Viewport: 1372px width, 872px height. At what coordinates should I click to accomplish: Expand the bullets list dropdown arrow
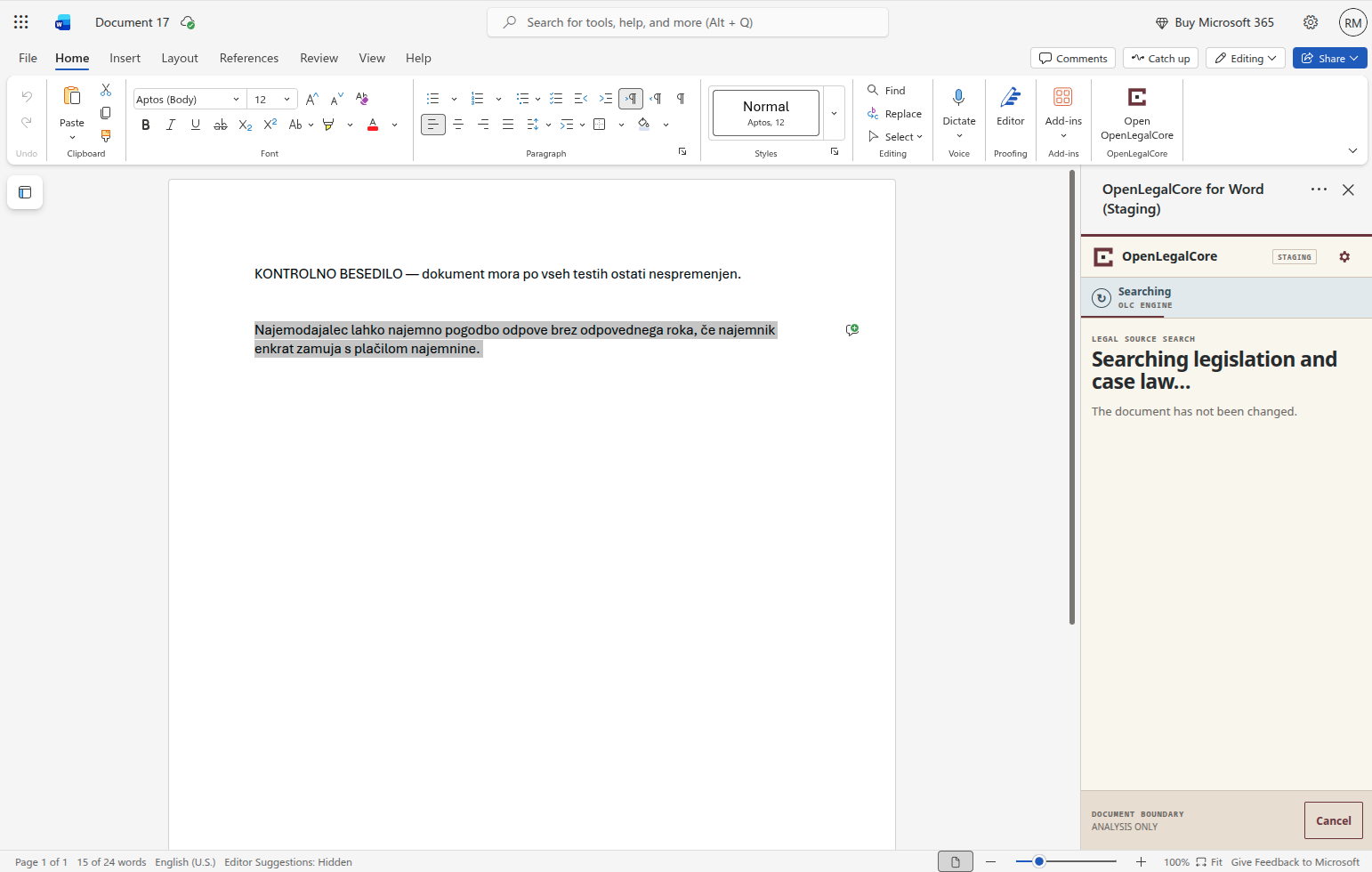(x=454, y=99)
